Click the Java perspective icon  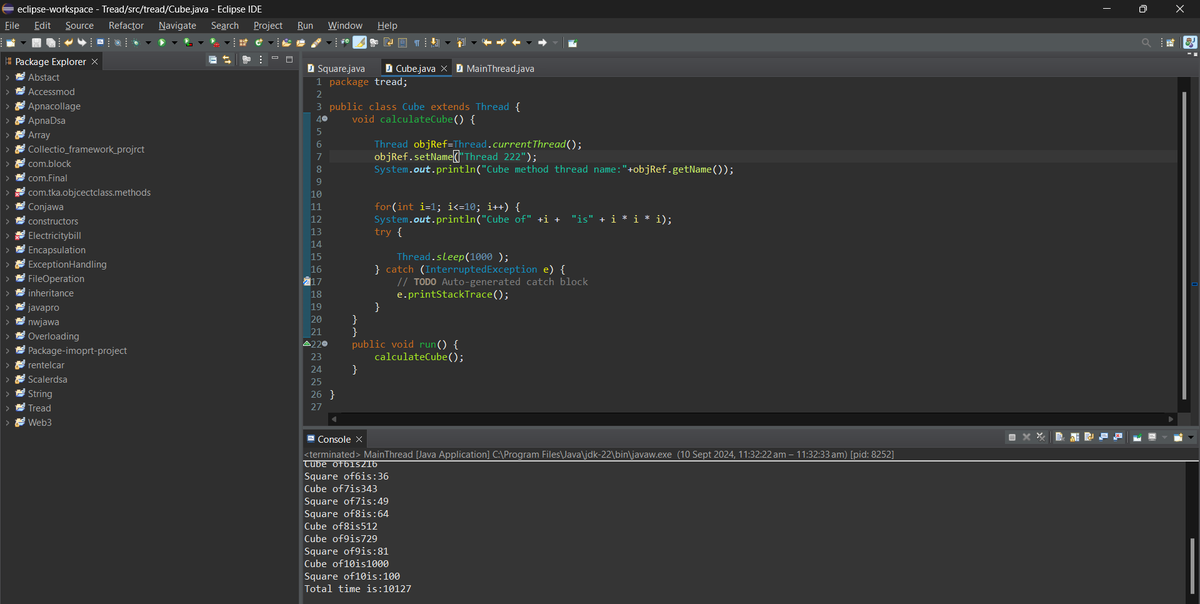pos(1189,43)
